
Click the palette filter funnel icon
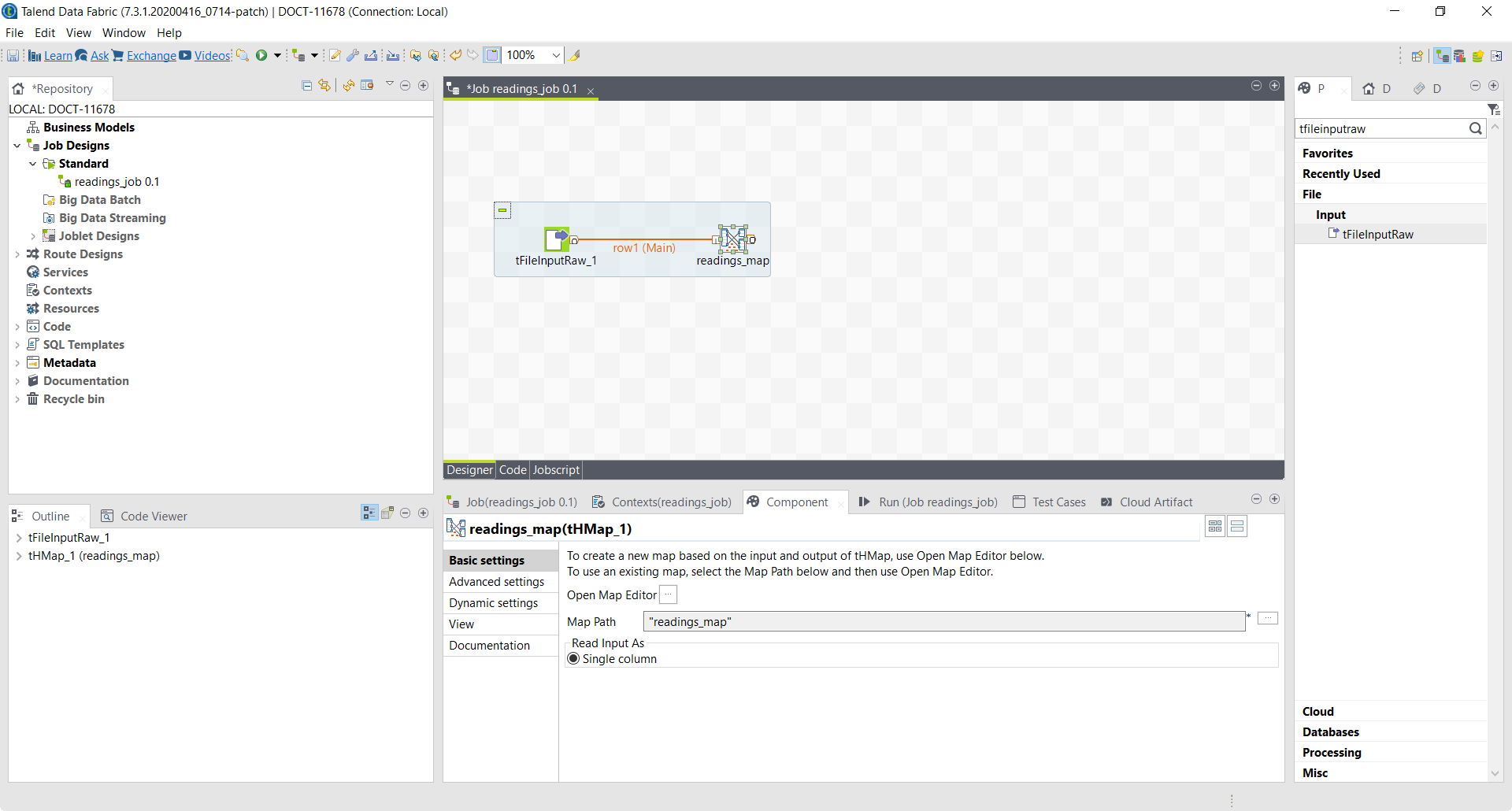1493,109
